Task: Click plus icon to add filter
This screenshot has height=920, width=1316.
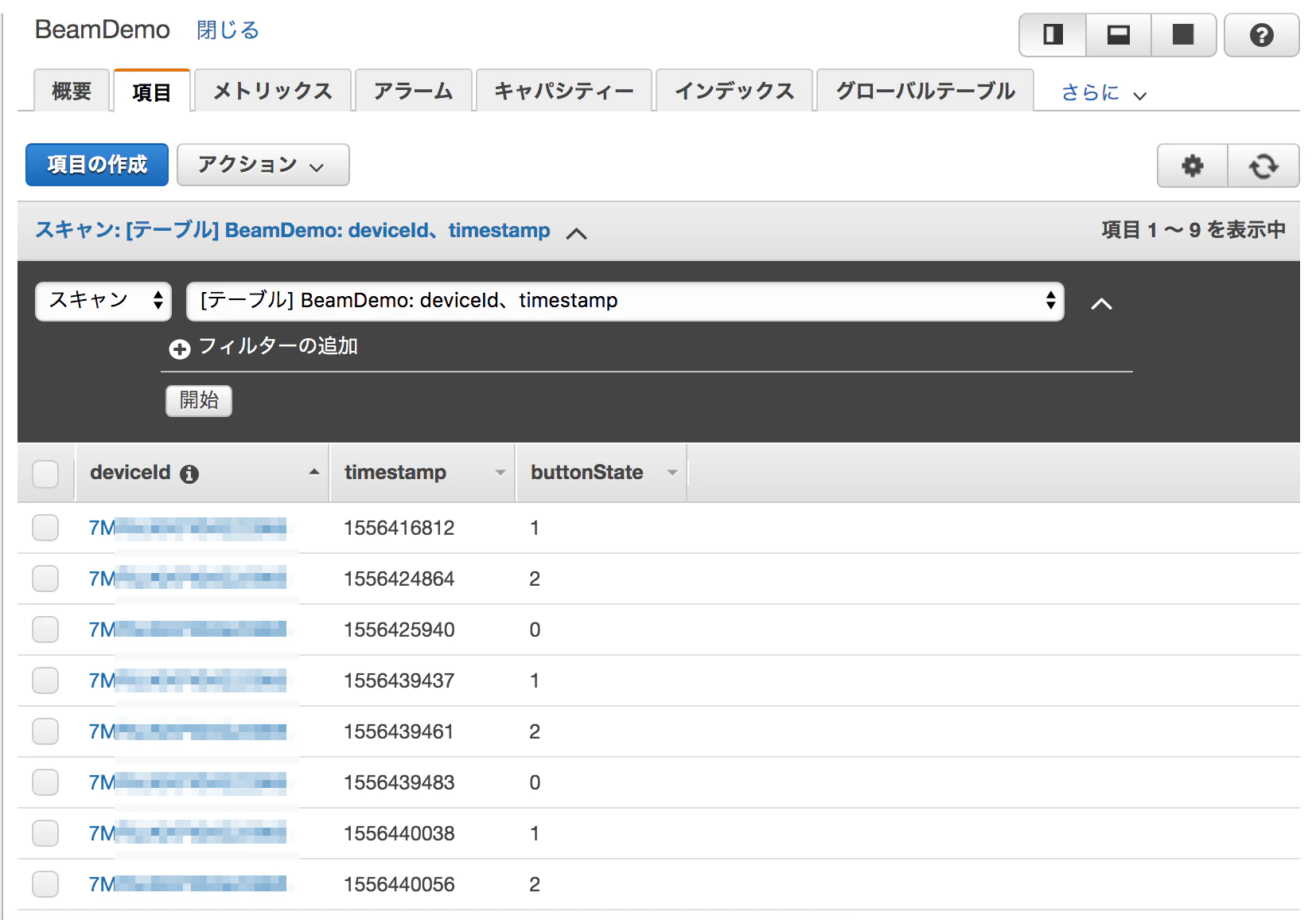Action: pos(180,349)
